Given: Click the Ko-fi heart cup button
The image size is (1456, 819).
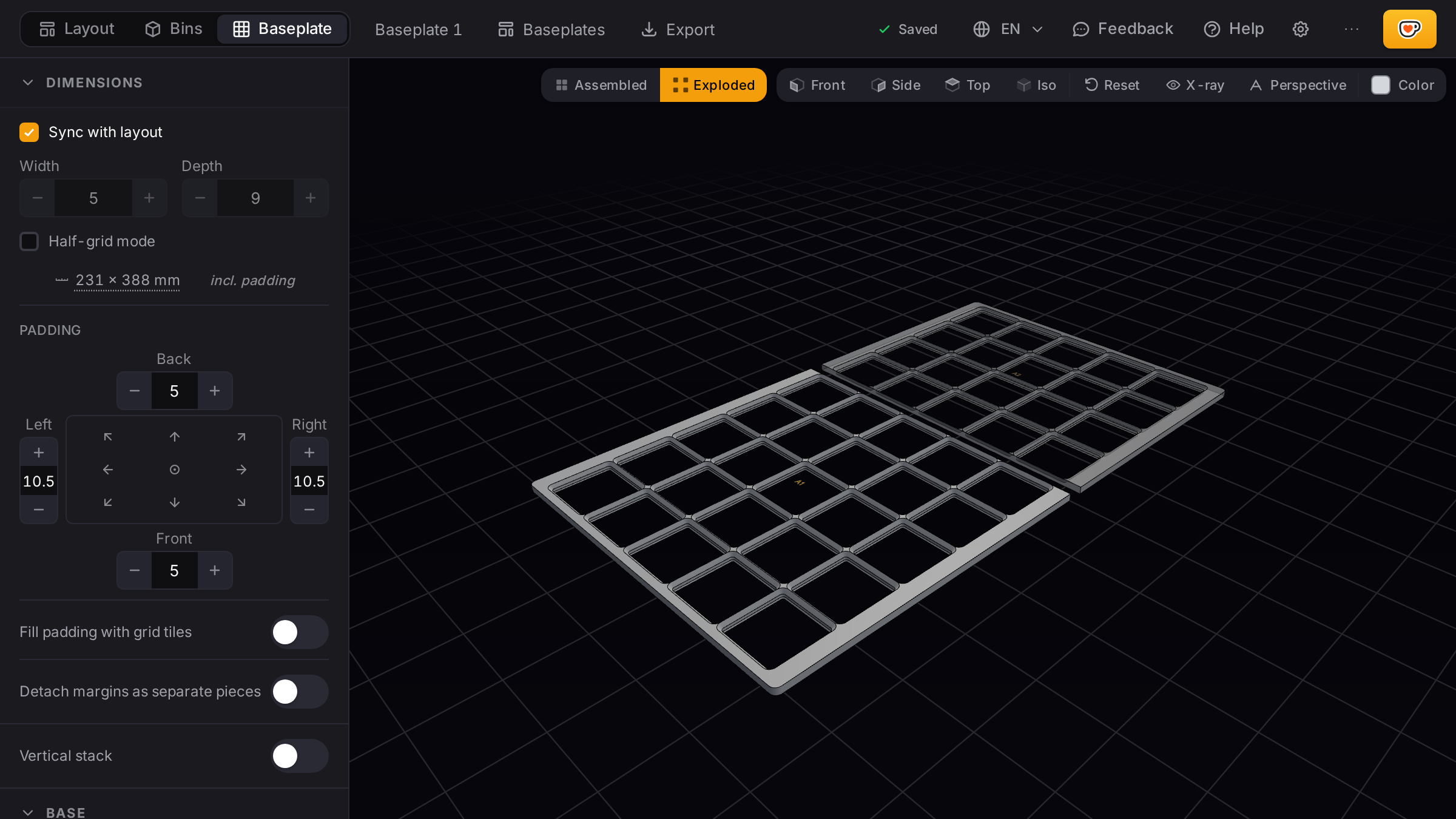Looking at the screenshot, I should point(1409,29).
